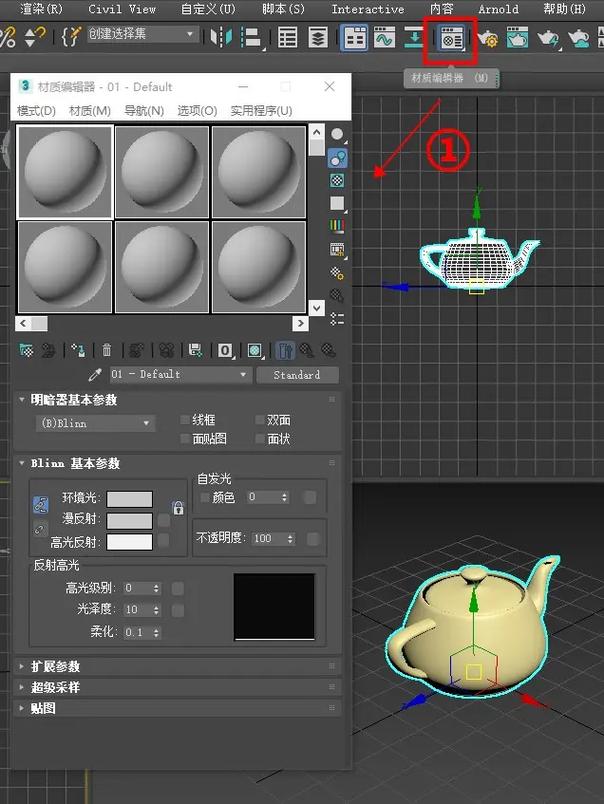The width and height of the screenshot is (604, 804).
Task: Click the trash Reset Material icon
Action: [107, 350]
